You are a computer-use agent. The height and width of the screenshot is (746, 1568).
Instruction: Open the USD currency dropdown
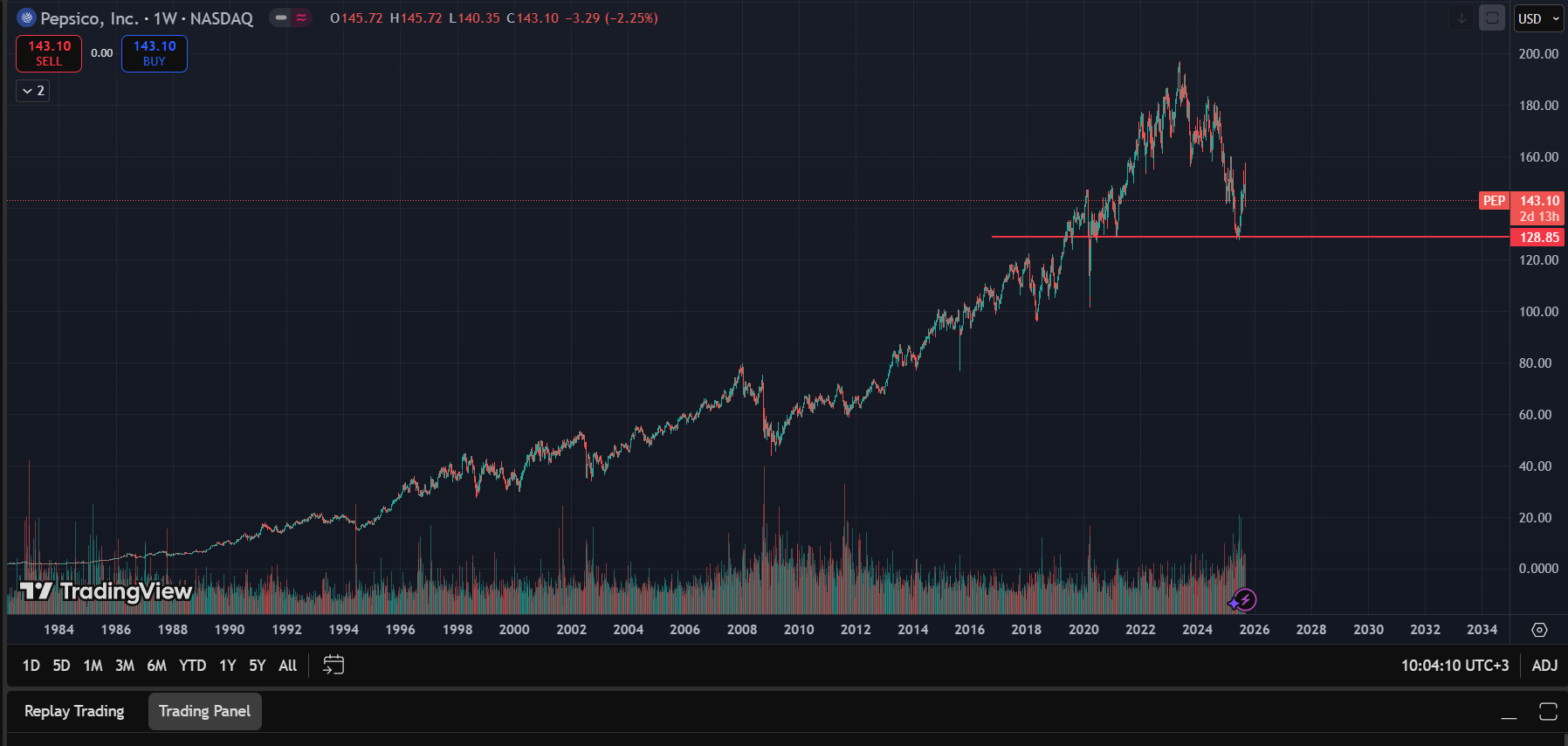pos(1538,18)
